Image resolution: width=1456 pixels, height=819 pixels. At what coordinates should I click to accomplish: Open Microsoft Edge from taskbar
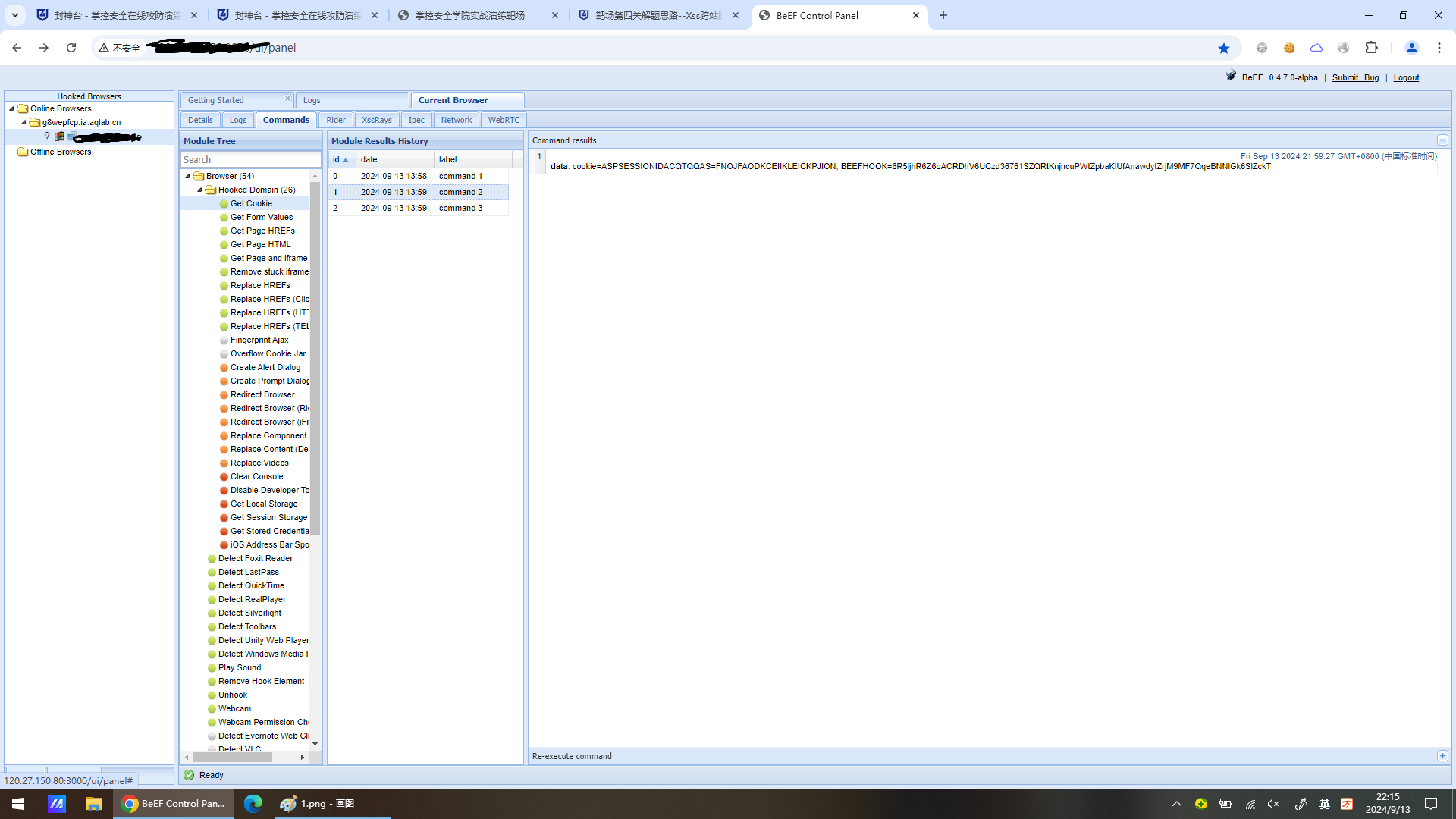(253, 804)
